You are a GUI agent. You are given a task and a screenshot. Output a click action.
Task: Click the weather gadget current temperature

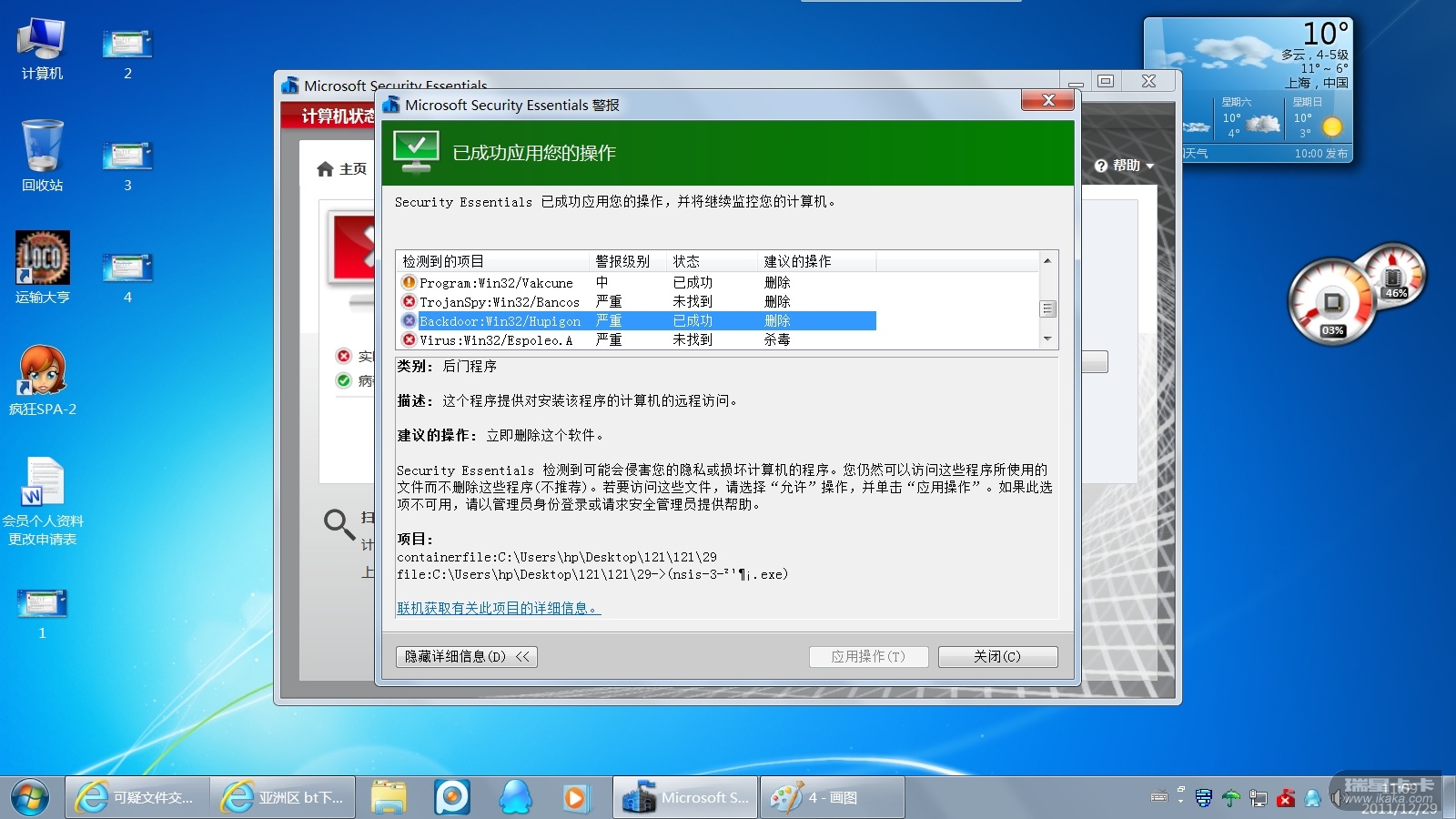[x=1325, y=34]
